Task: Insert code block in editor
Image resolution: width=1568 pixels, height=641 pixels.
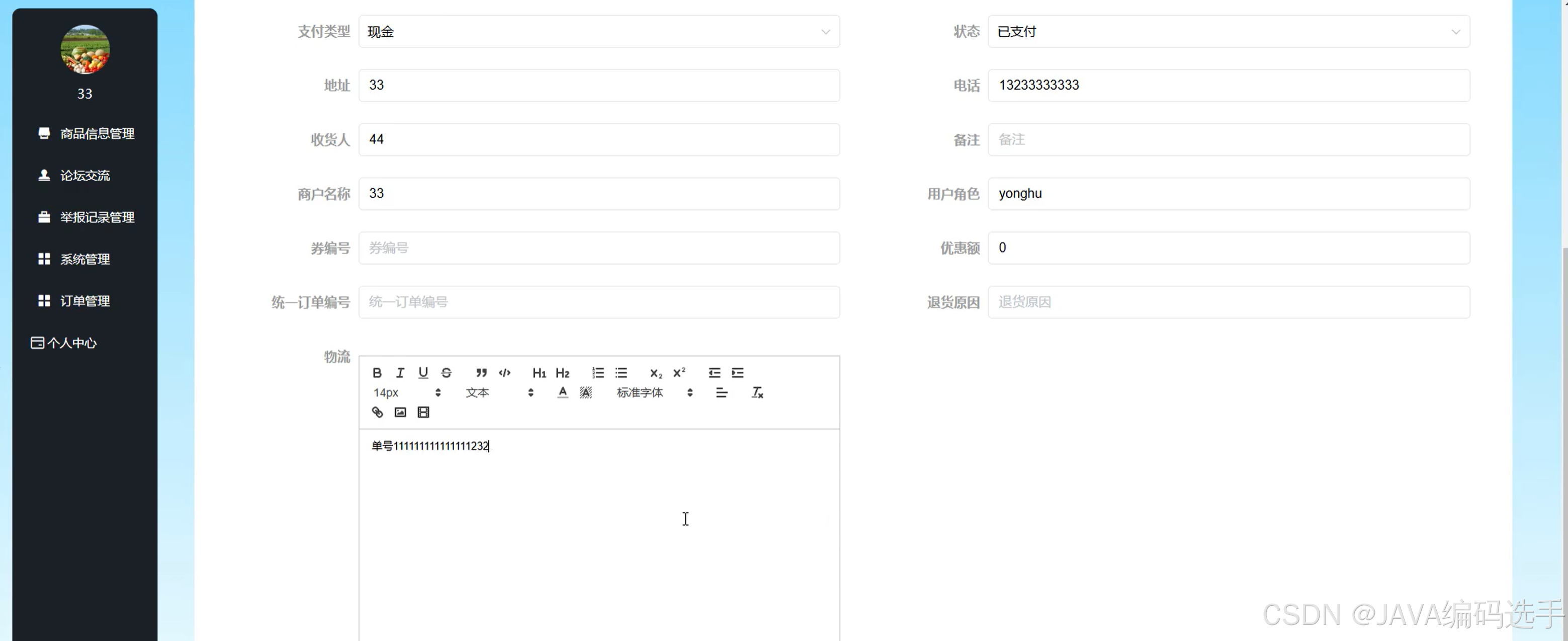Action: coord(504,372)
